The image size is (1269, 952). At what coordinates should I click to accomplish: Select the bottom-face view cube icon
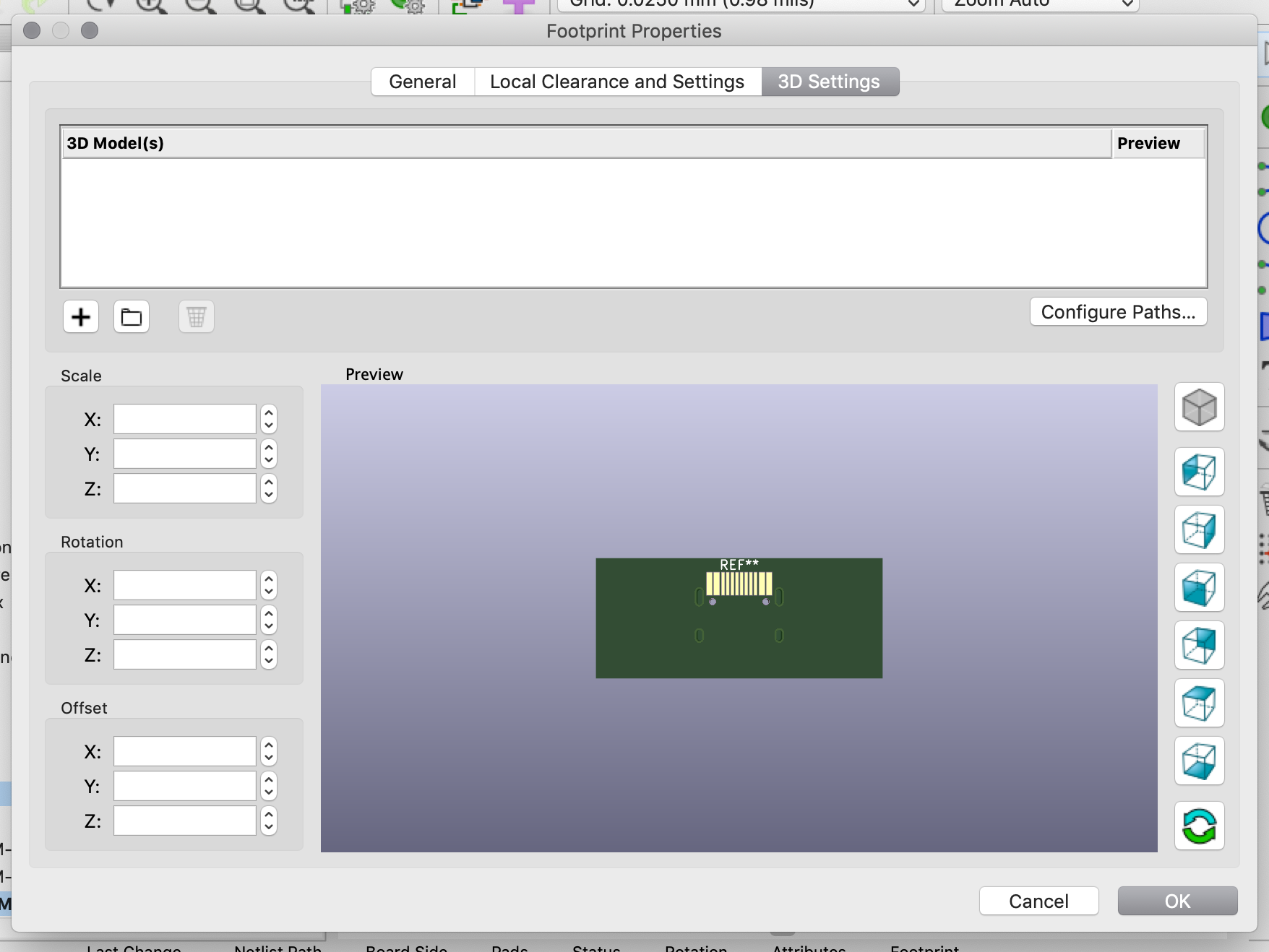point(1199,761)
